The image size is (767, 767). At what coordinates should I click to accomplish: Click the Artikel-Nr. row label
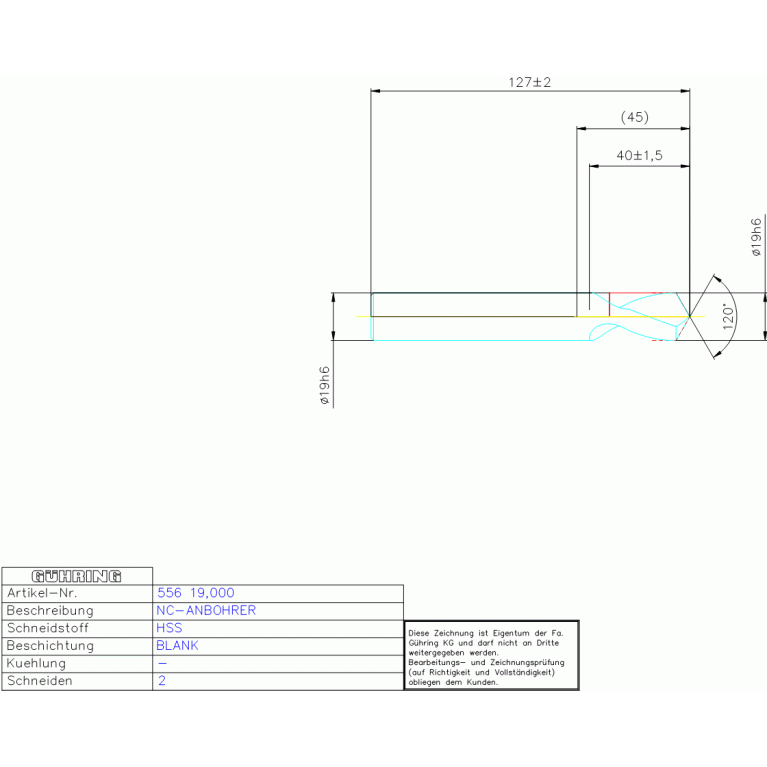pos(42,593)
